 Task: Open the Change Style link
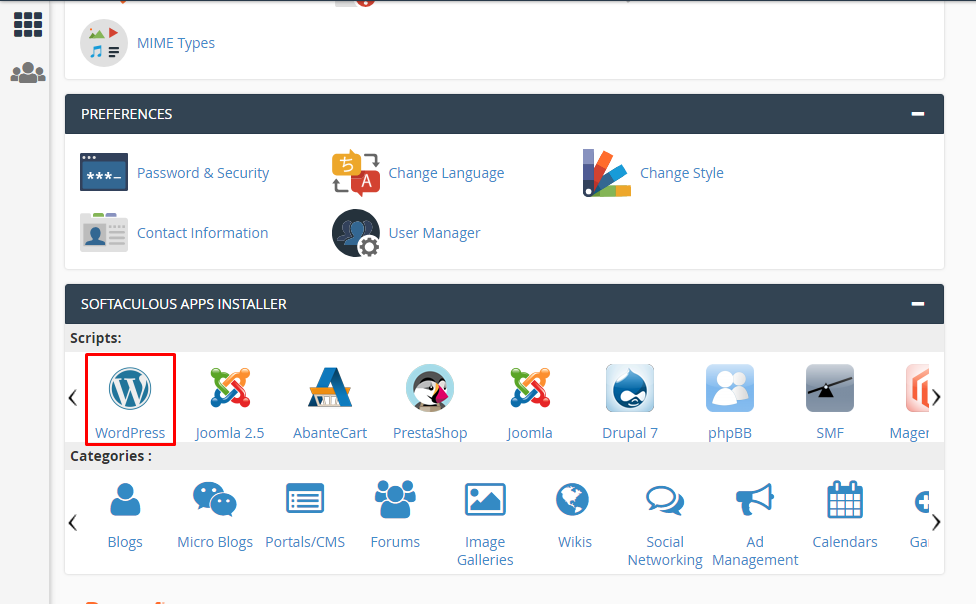point(682,173)
